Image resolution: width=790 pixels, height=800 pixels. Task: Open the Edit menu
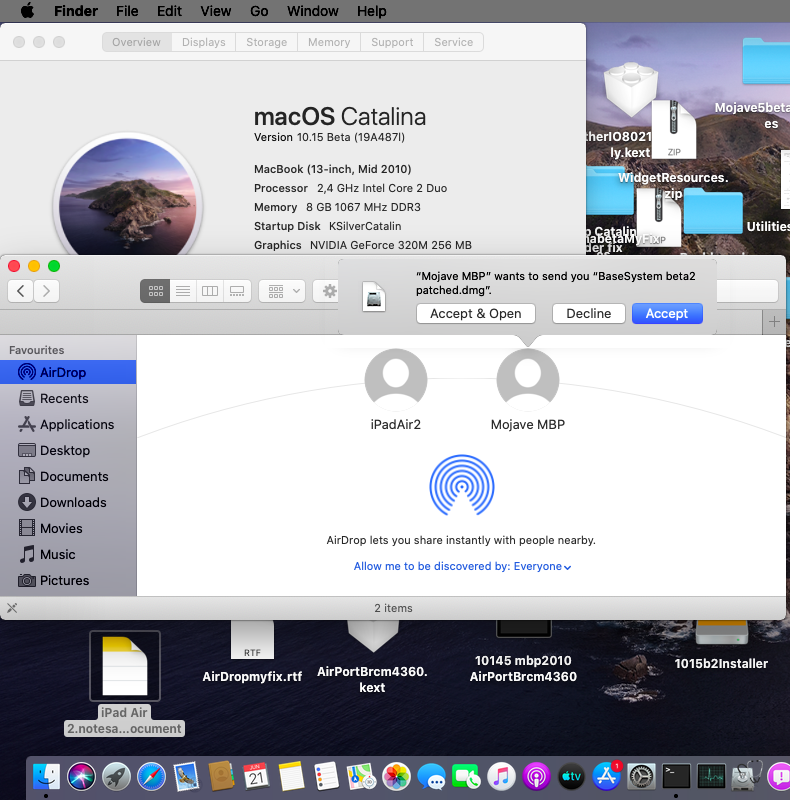(x=169, y=11)
